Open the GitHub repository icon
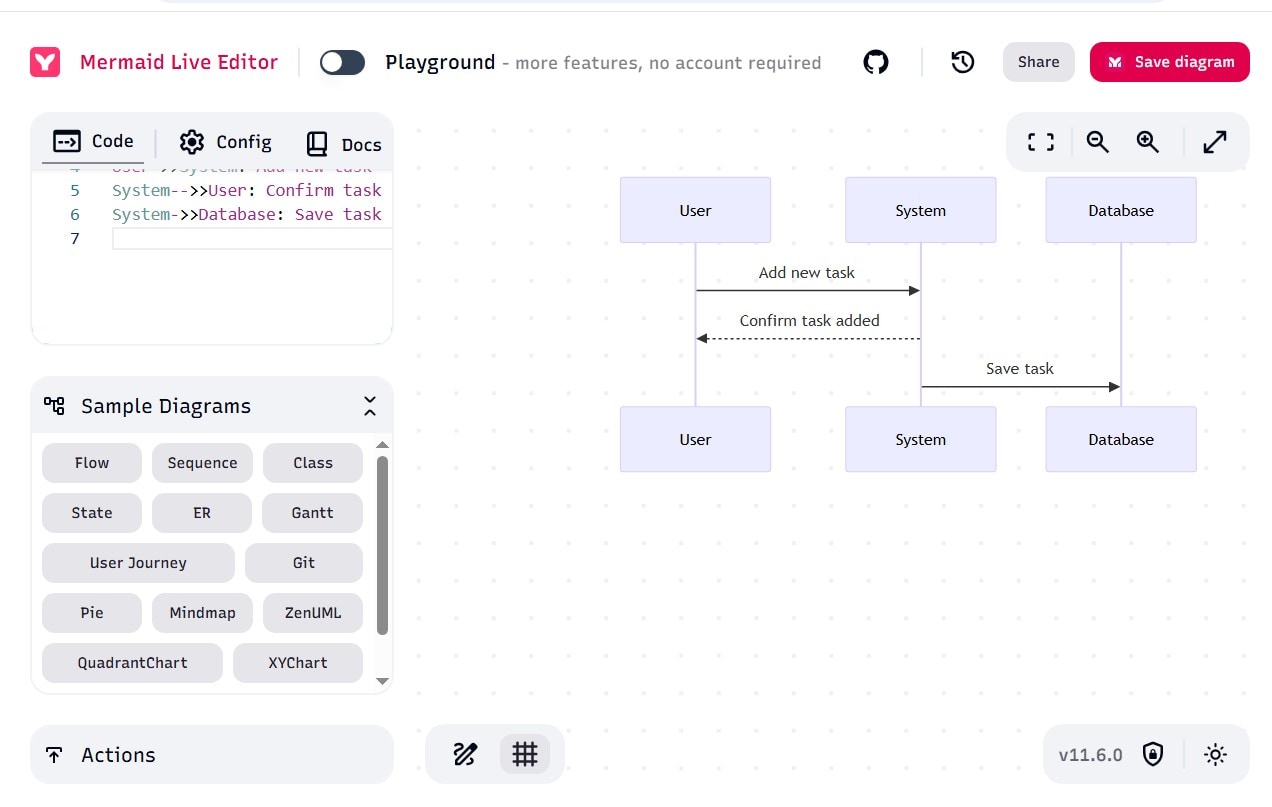 (x=876, y=62)
